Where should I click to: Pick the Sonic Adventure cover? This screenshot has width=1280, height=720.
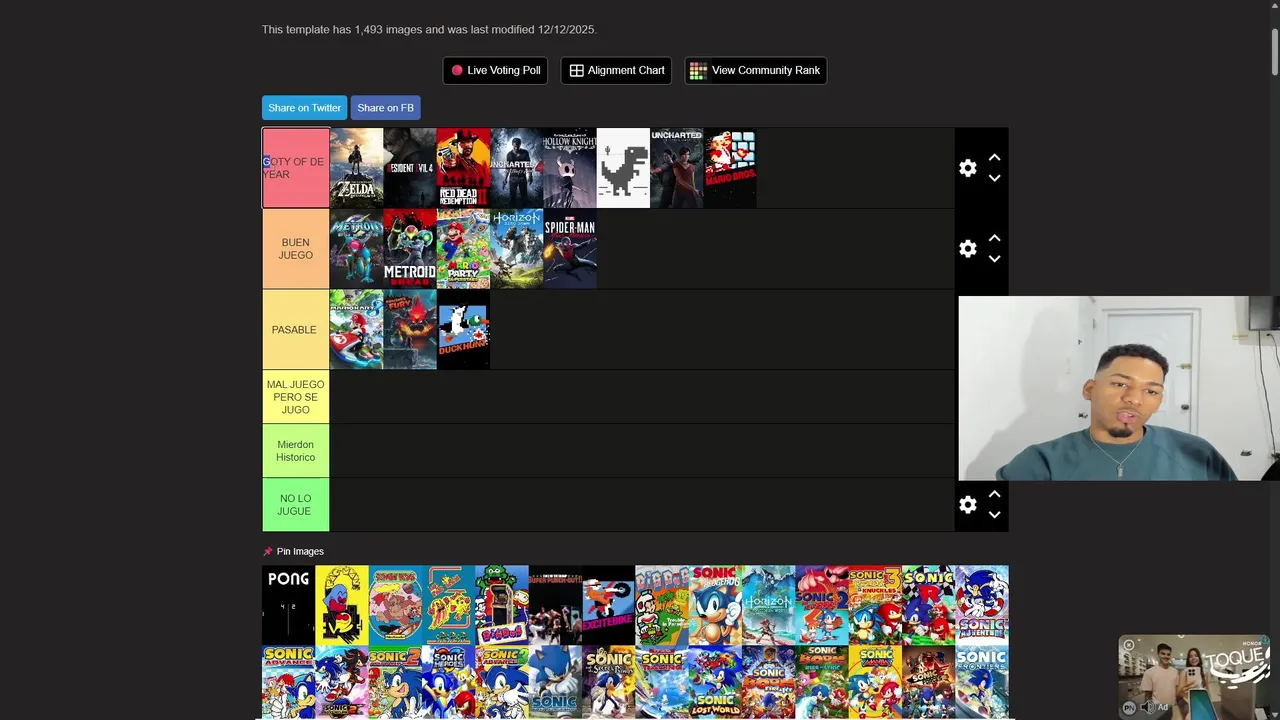(x=982, y=605)
